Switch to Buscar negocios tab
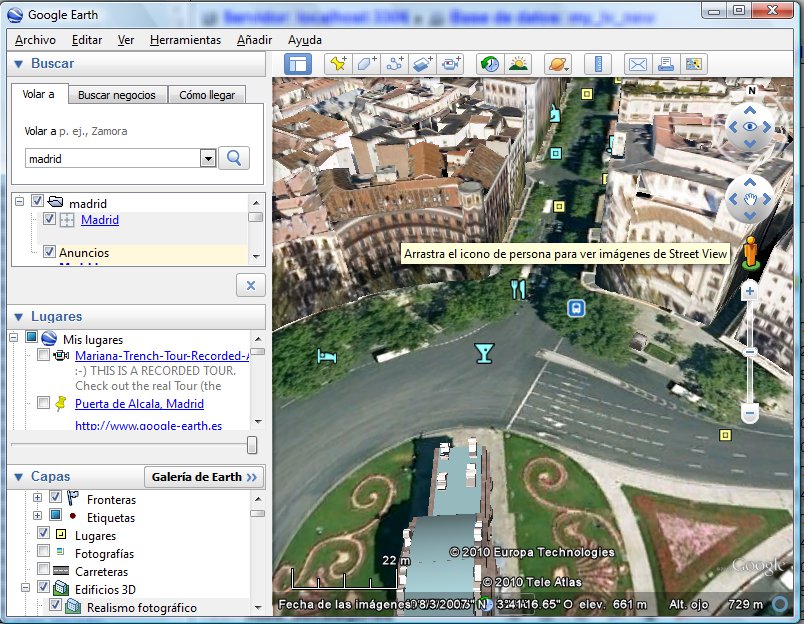The width and height of the screenshot is (804, 624). (x=117, y=95)
